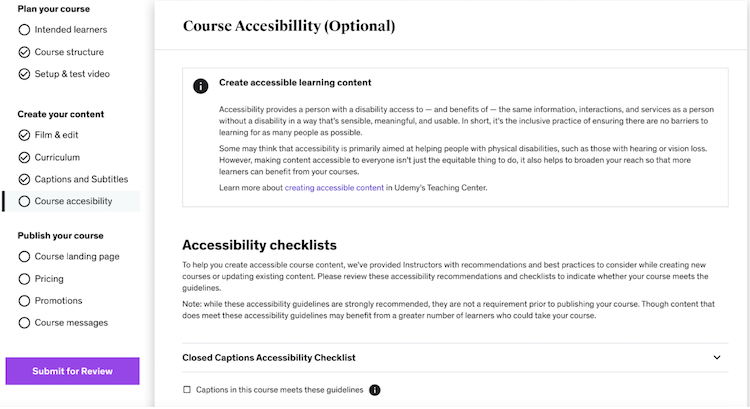The image size is (750, 409).
Task: Click the info icon beside Create accessible learning content
Action: pos(201,86)
